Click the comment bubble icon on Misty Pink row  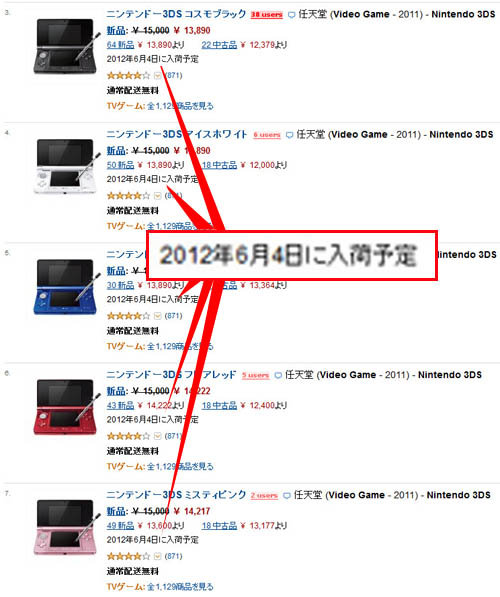point(287,496)
